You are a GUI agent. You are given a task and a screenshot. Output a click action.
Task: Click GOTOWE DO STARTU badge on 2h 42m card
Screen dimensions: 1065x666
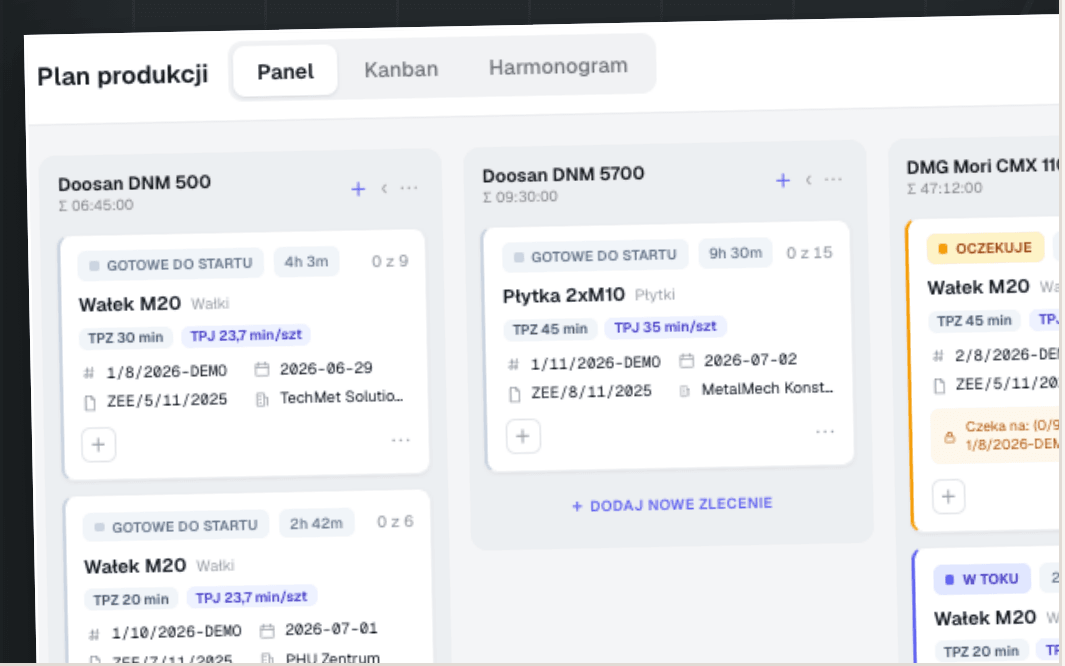click(x=176, y=526)
